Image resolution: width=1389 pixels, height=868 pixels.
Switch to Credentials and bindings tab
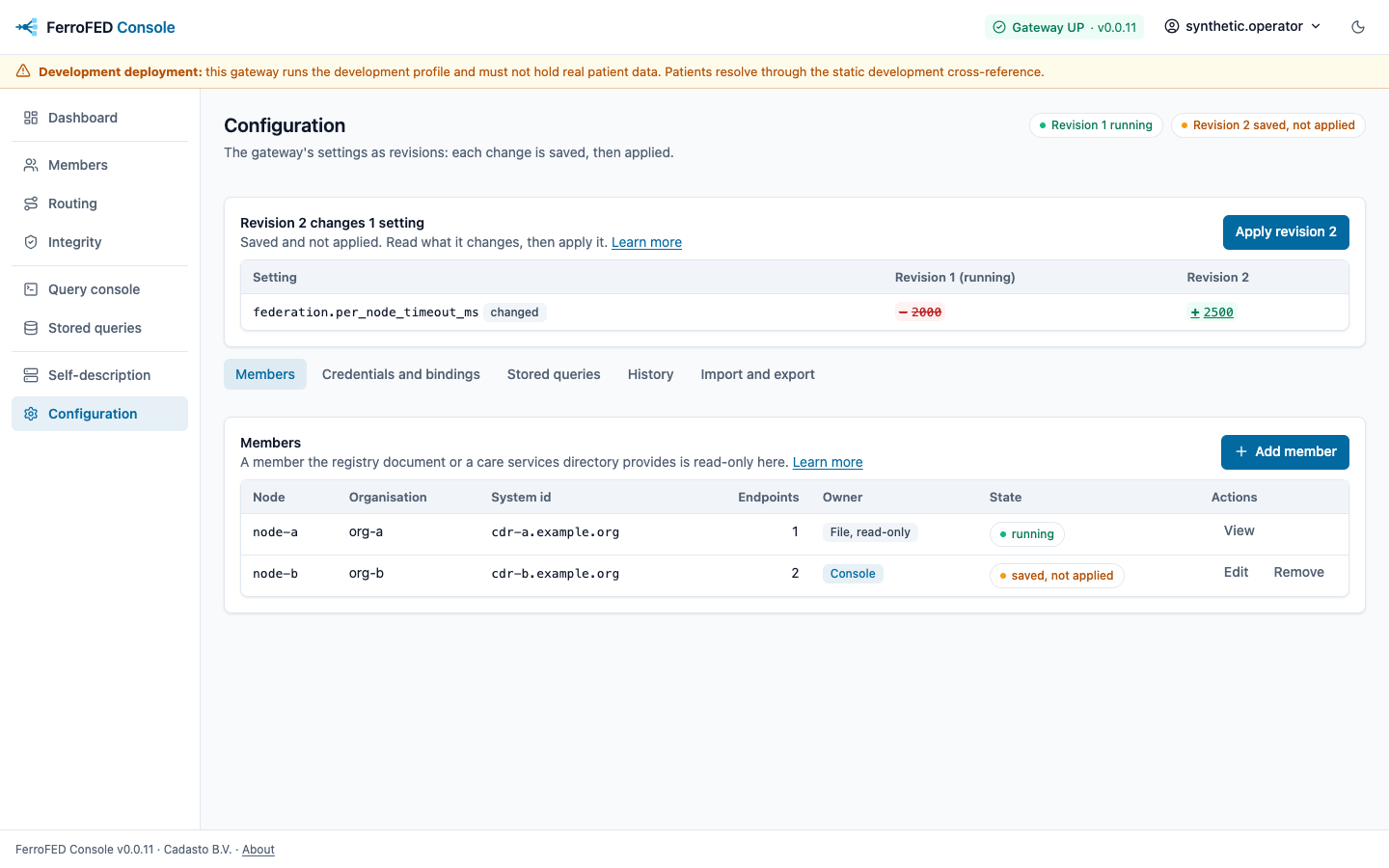point(401,374)
